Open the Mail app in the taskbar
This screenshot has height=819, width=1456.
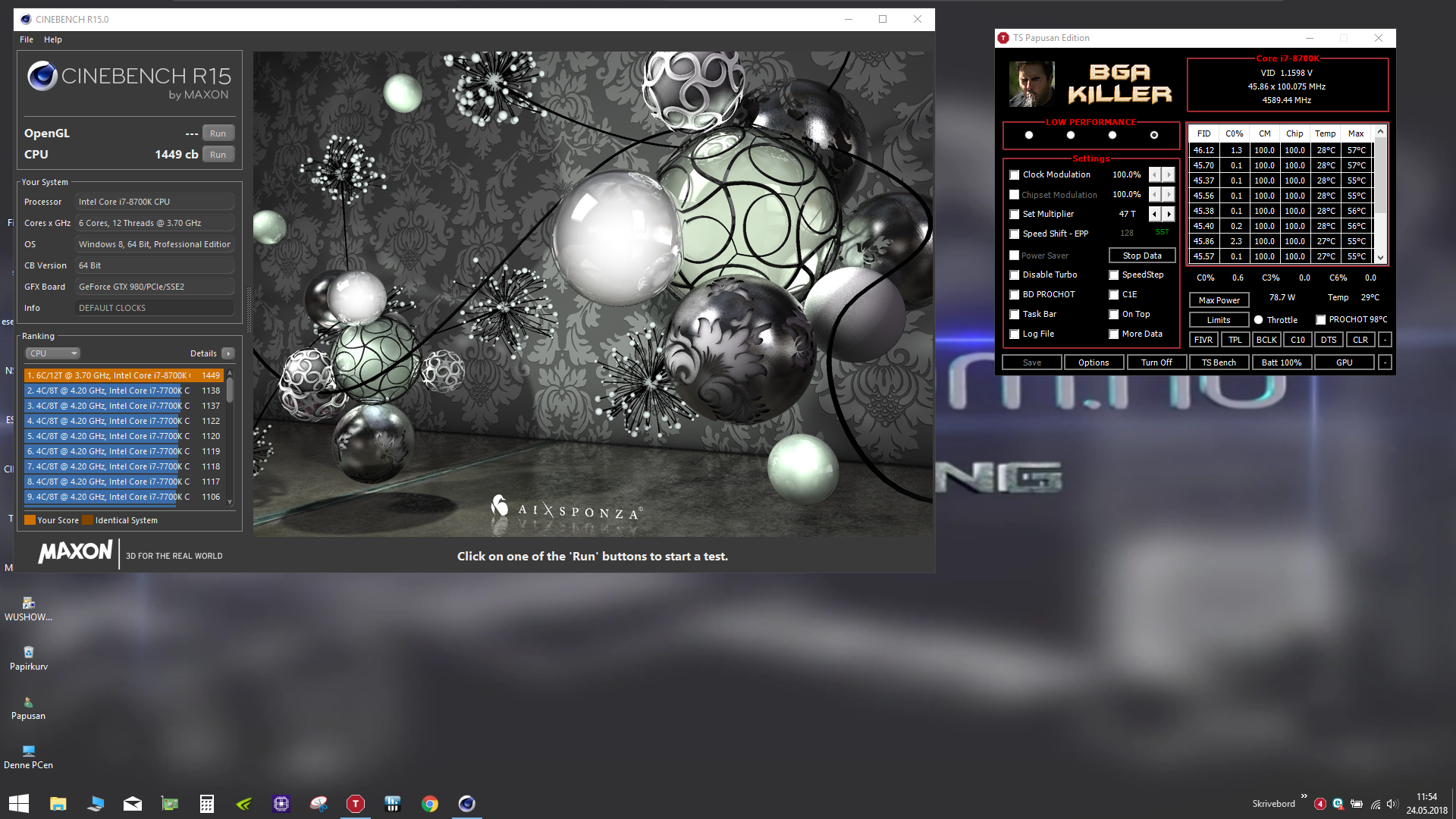click(x=132, y=804)
